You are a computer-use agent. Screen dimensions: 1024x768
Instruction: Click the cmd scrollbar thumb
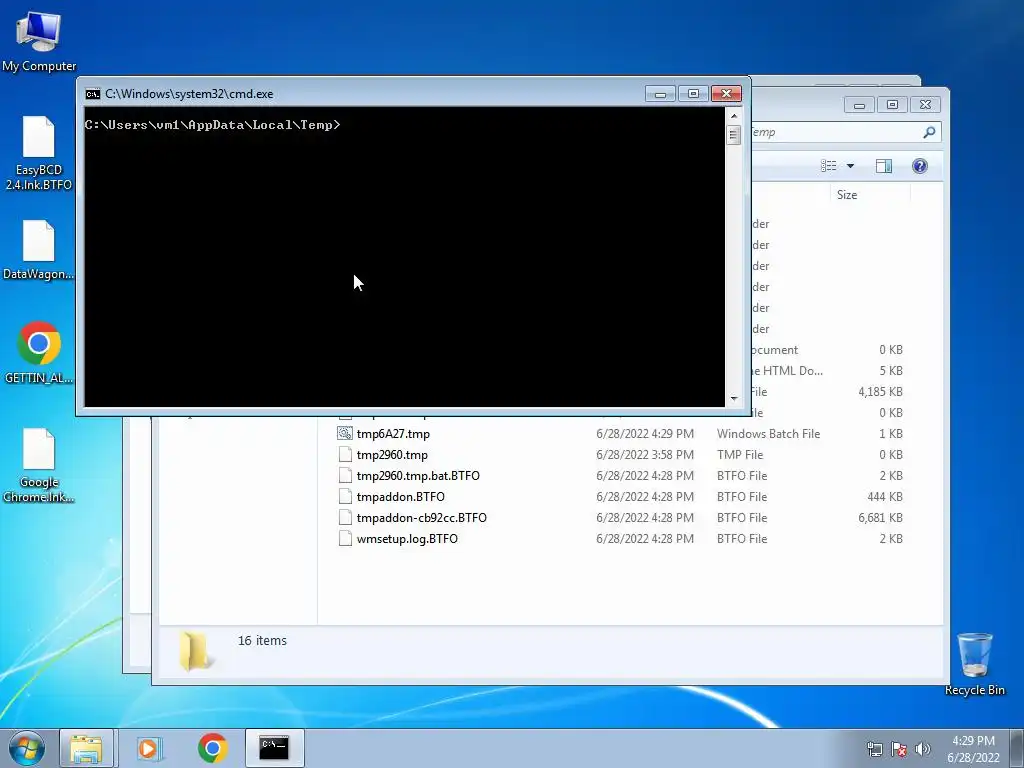tap(734, 135)
